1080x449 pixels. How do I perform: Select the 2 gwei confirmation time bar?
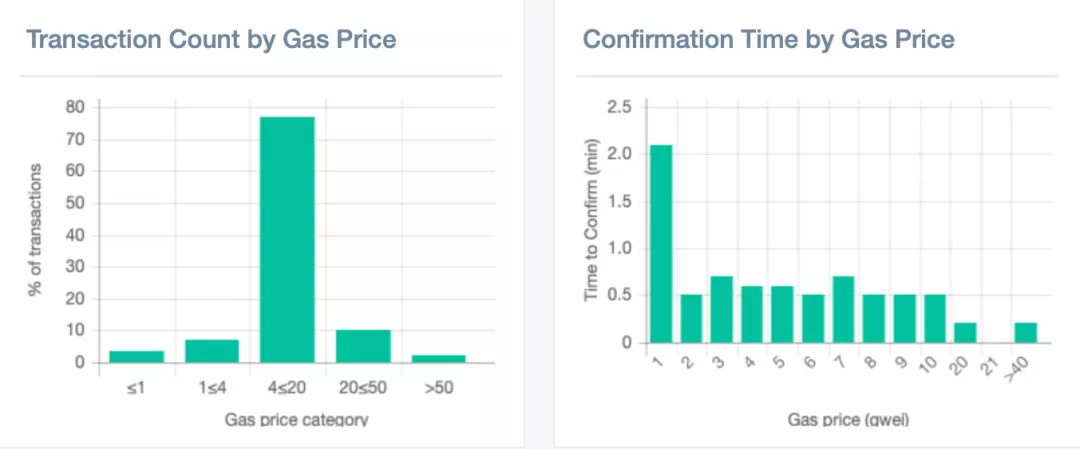(x=692, y=319)
